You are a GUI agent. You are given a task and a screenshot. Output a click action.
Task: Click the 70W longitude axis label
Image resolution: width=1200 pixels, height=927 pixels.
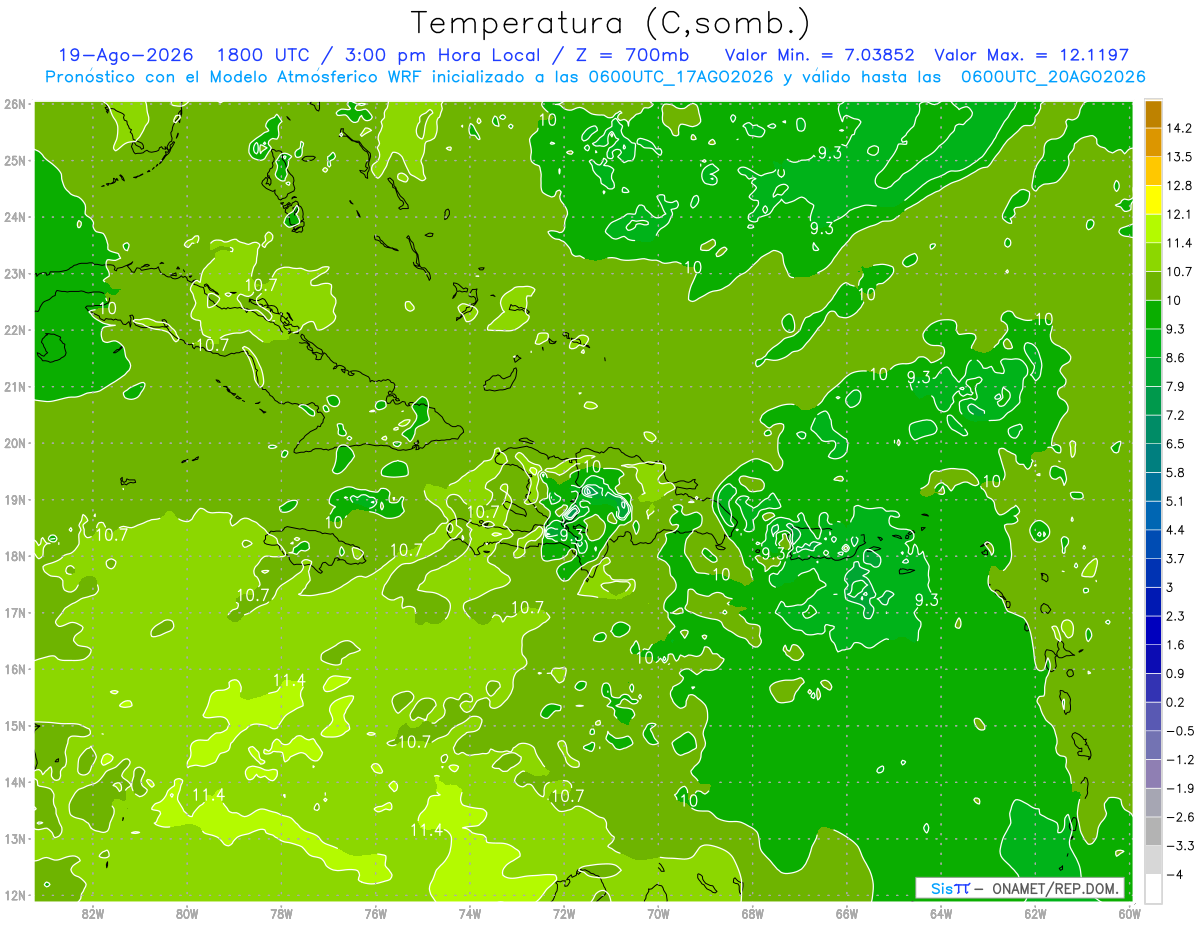658,913
